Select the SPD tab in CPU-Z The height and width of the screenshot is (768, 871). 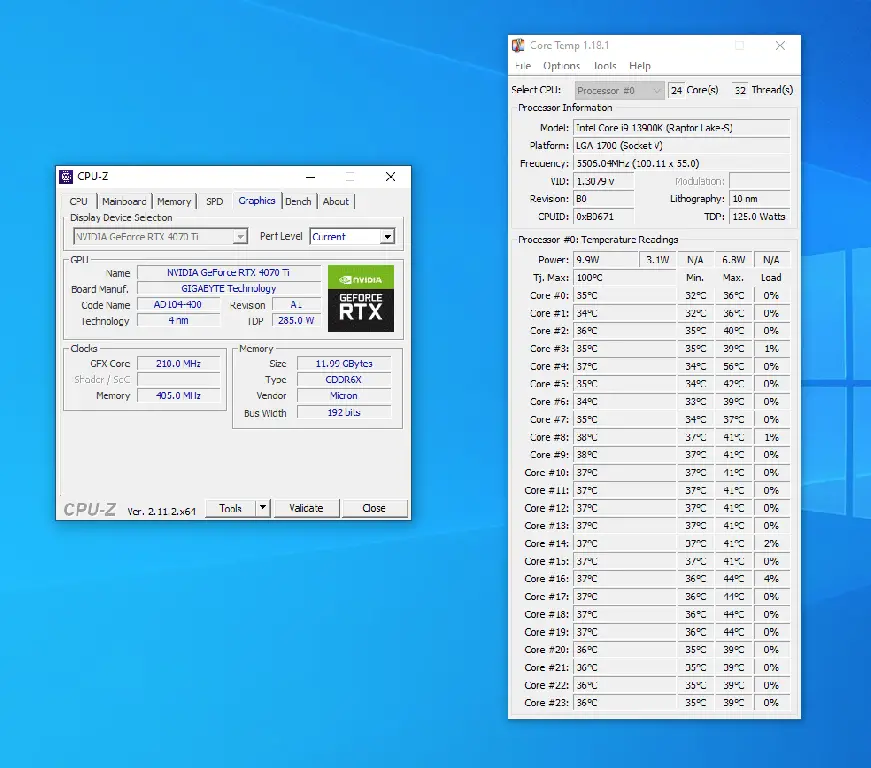click(214, 201)
